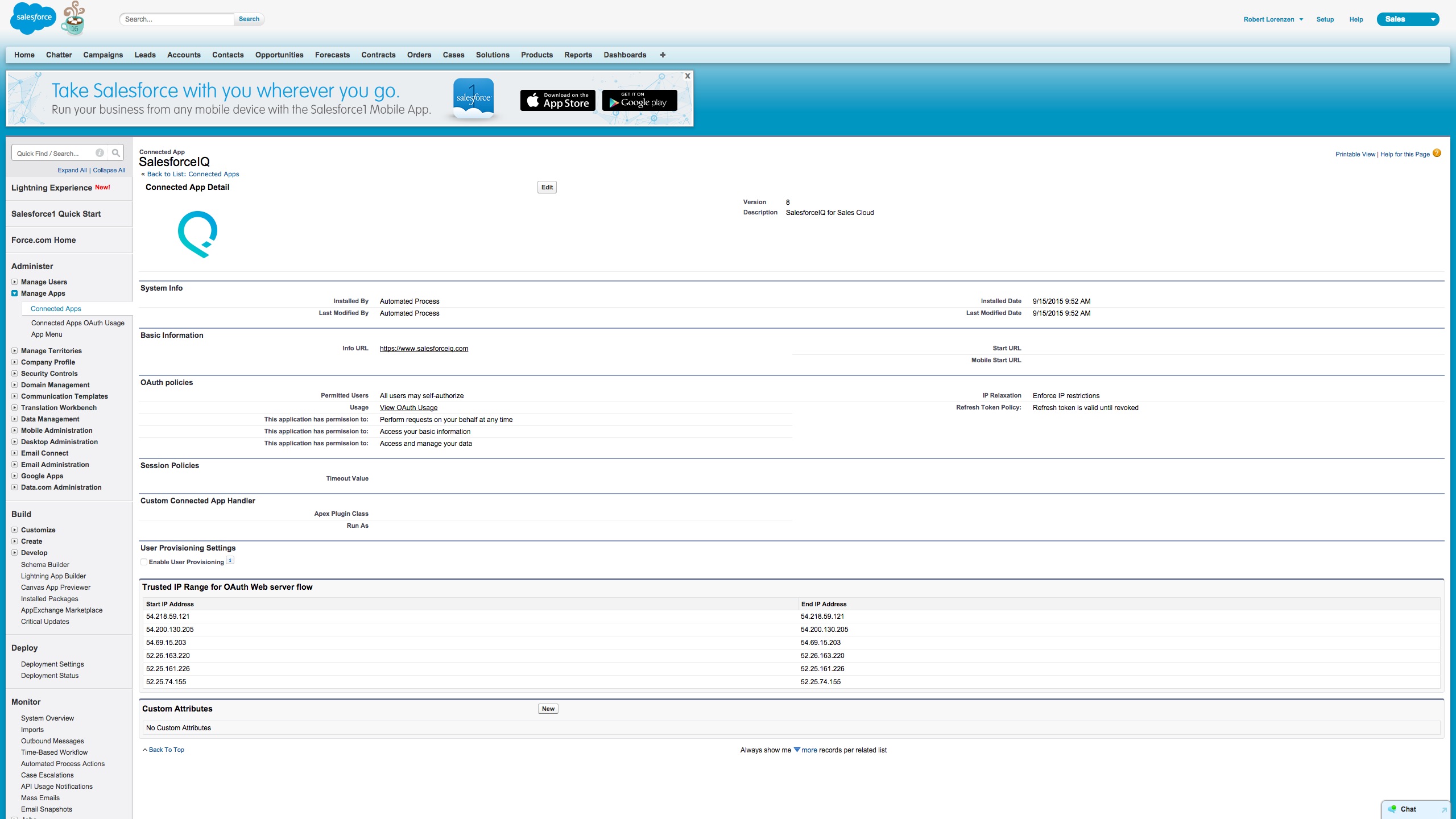Focus the global Search text field

point(177,19)
